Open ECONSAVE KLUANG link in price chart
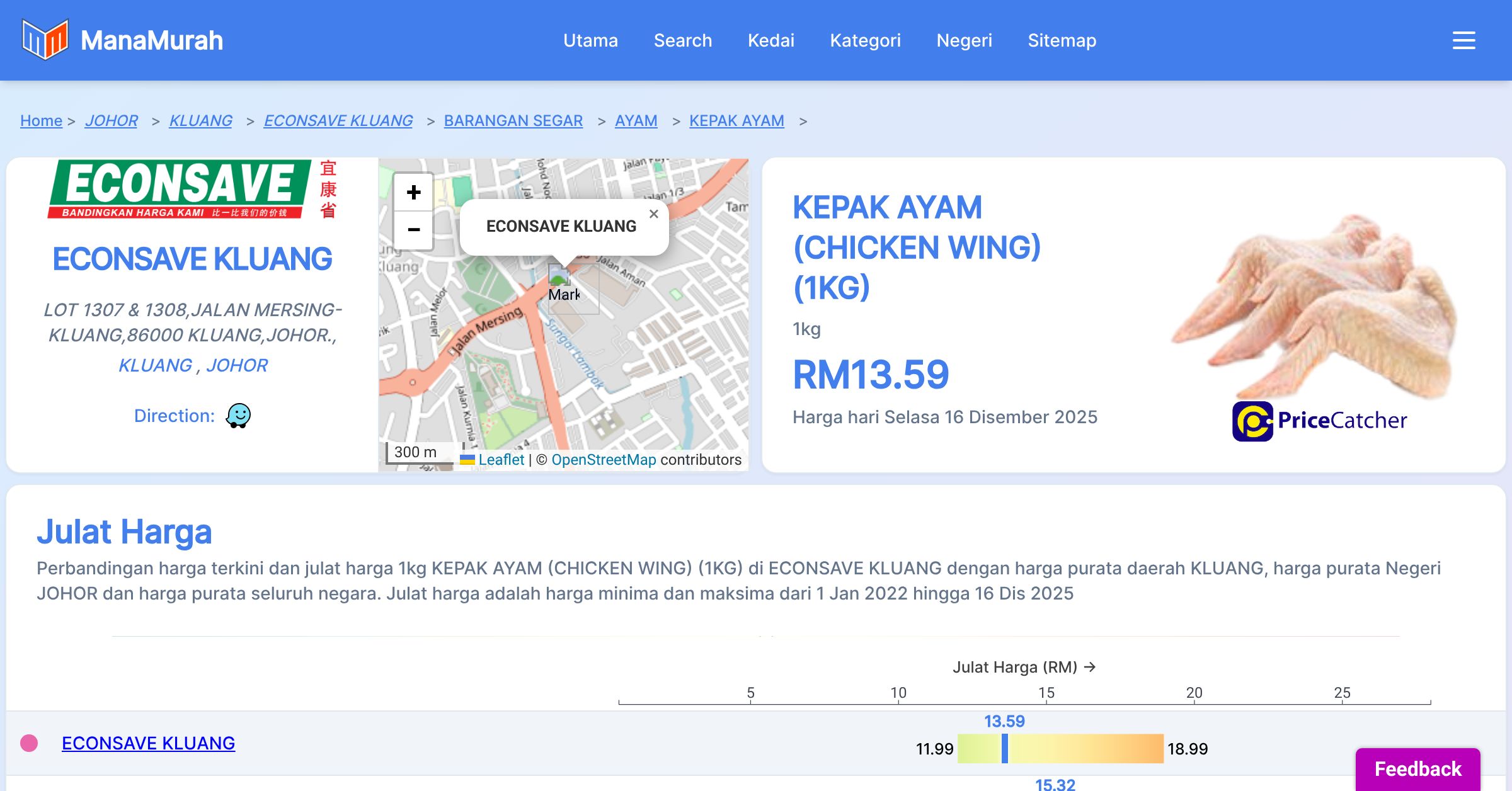The width and height of the screenshot is (1512, 791). click(148, 743)
